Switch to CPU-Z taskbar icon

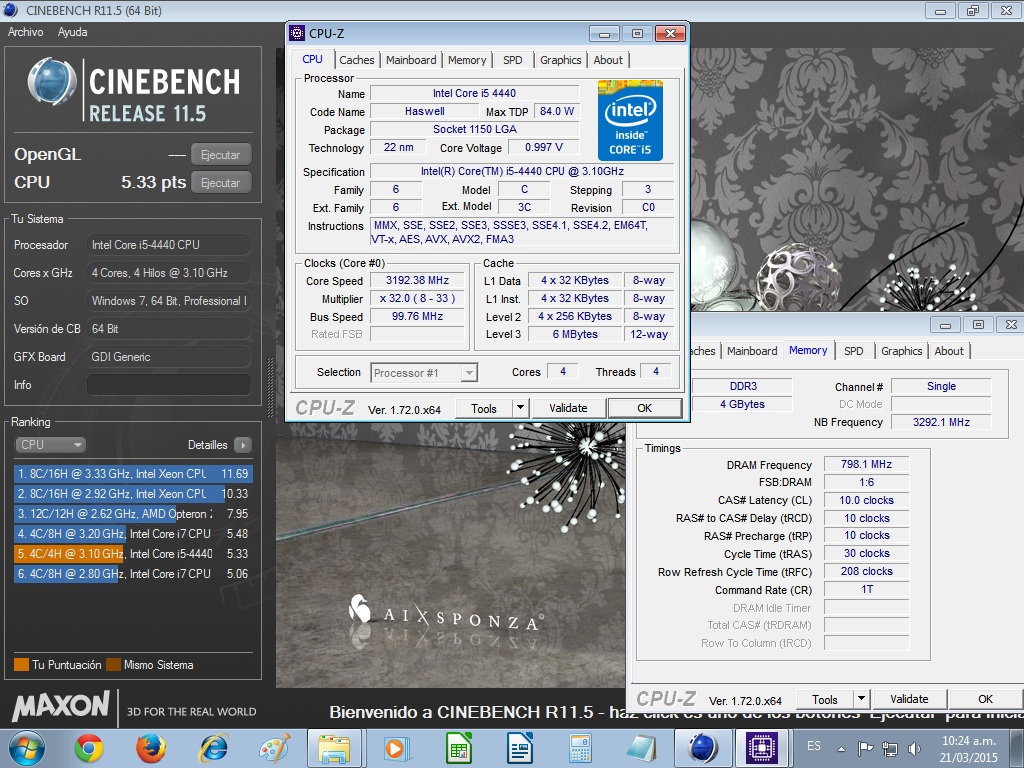coord(761,748)
